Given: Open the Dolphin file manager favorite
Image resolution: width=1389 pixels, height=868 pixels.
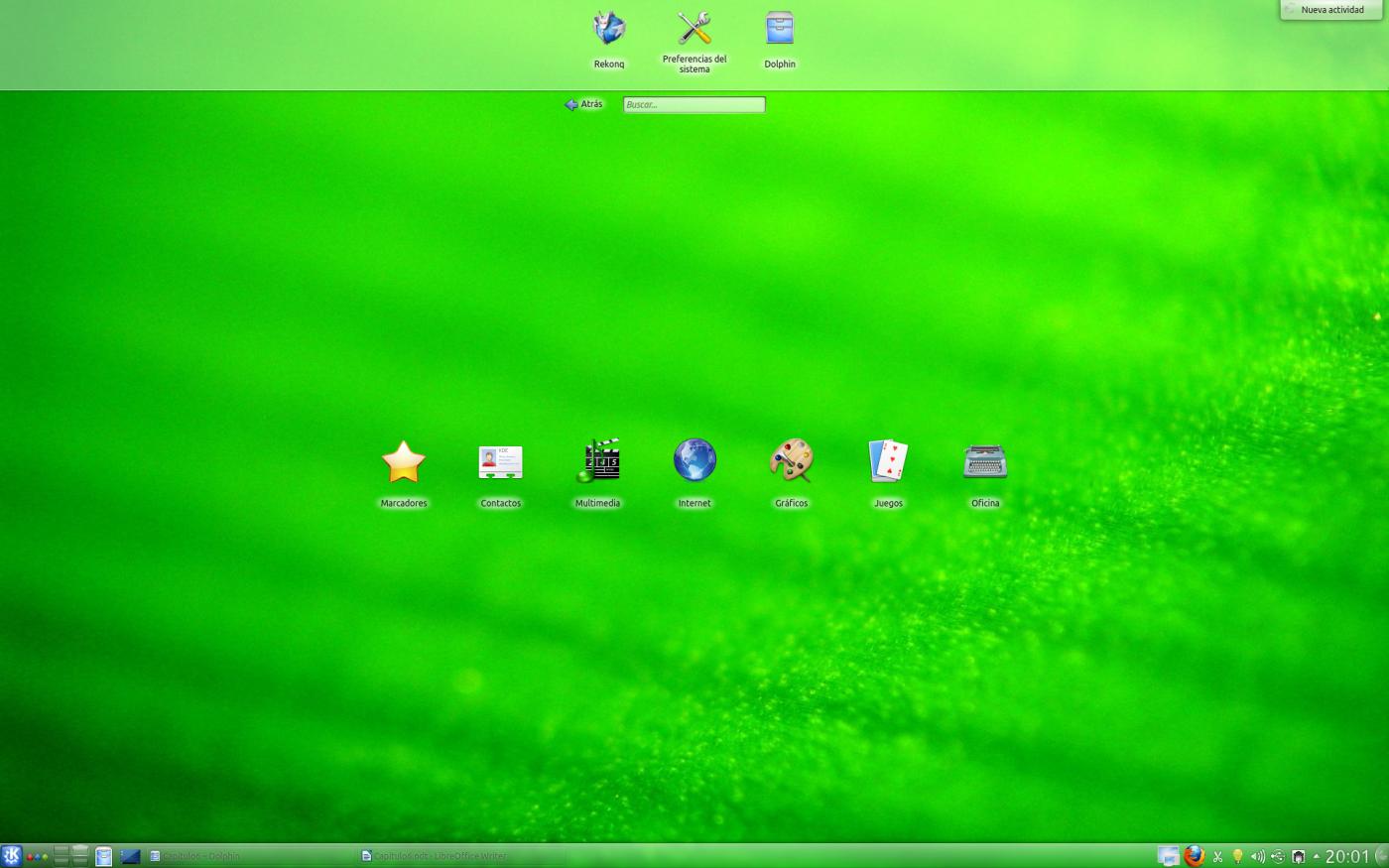Looking at the screenshot, I should (780, 40).
